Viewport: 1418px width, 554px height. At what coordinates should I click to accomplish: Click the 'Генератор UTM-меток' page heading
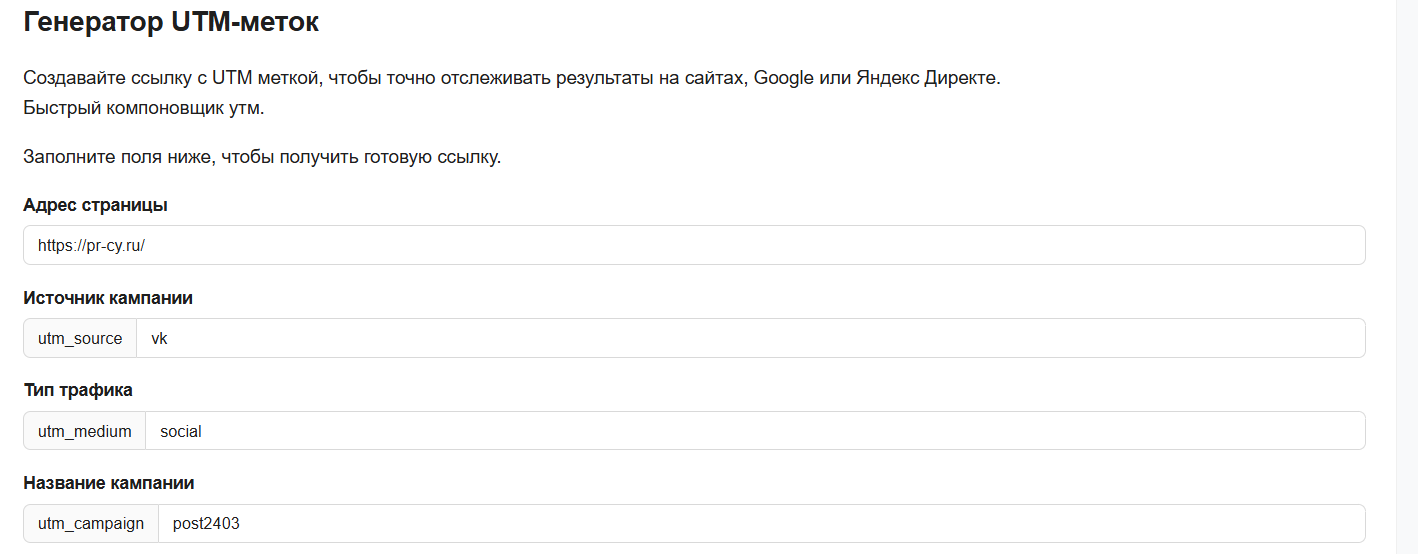(171, 22)
